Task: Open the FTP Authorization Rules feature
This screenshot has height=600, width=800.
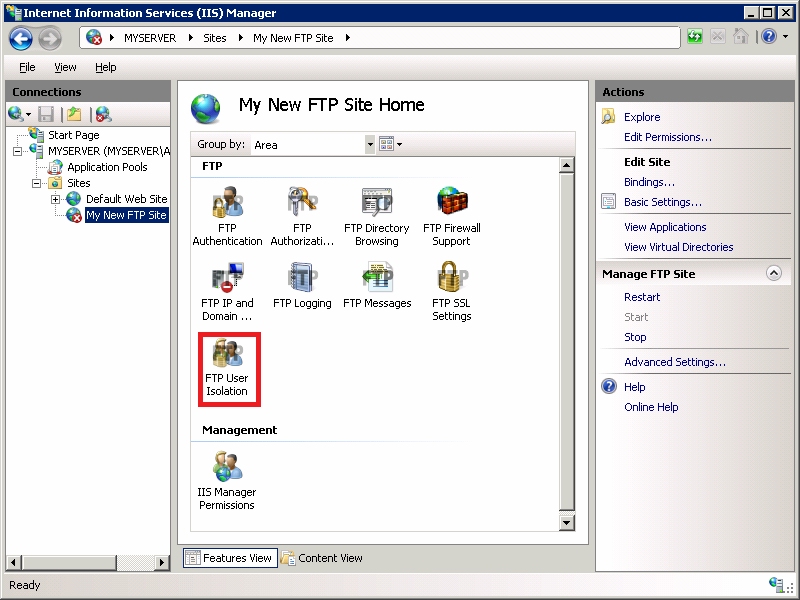Action: point(302,216)
